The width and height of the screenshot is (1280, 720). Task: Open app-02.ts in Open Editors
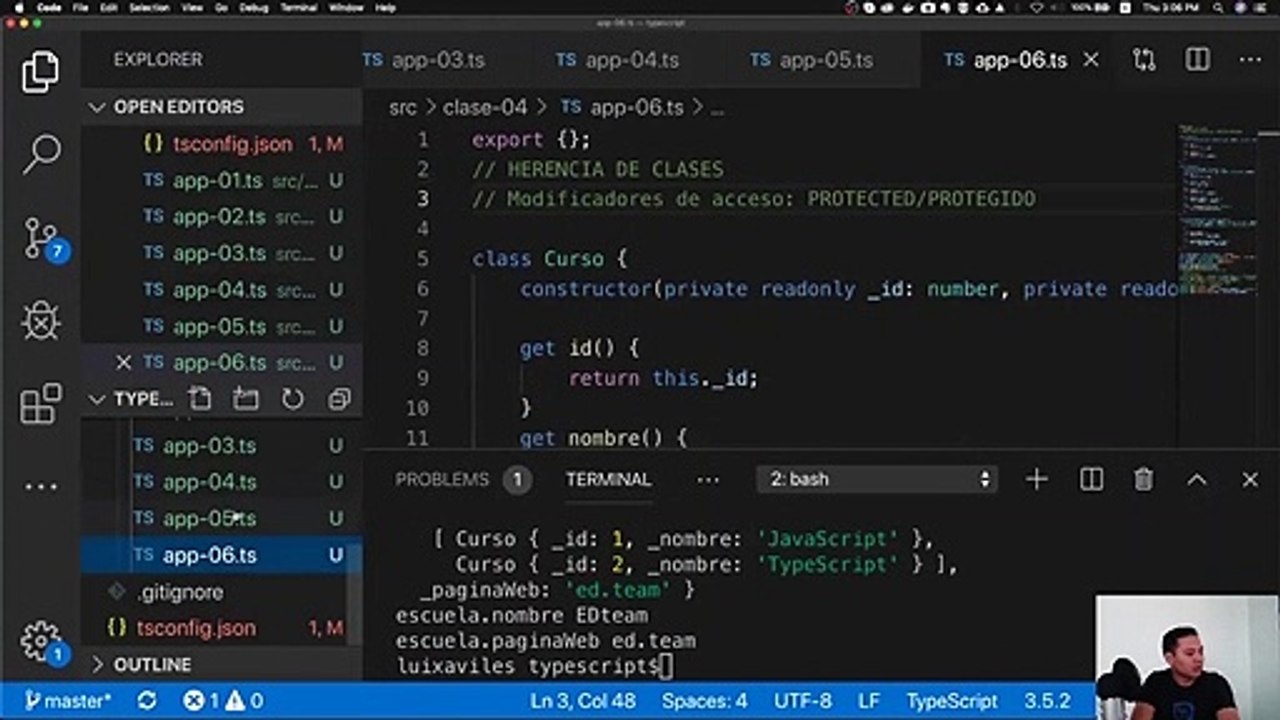[222, 217]
